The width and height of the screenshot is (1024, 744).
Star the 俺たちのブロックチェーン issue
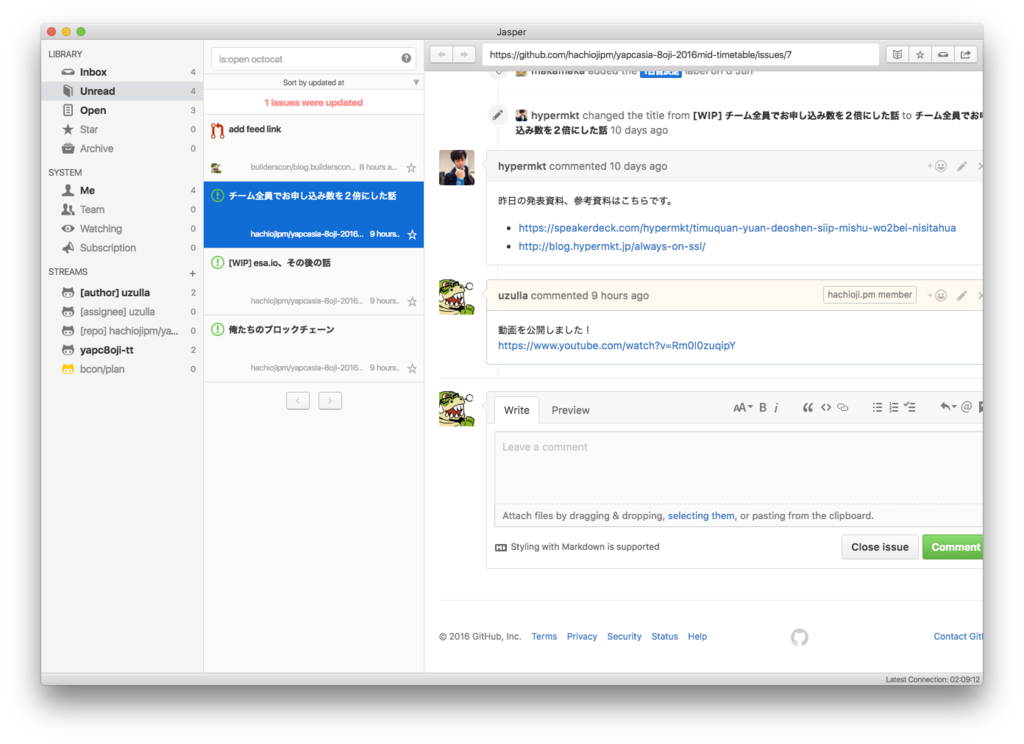(x=412, y=368)
